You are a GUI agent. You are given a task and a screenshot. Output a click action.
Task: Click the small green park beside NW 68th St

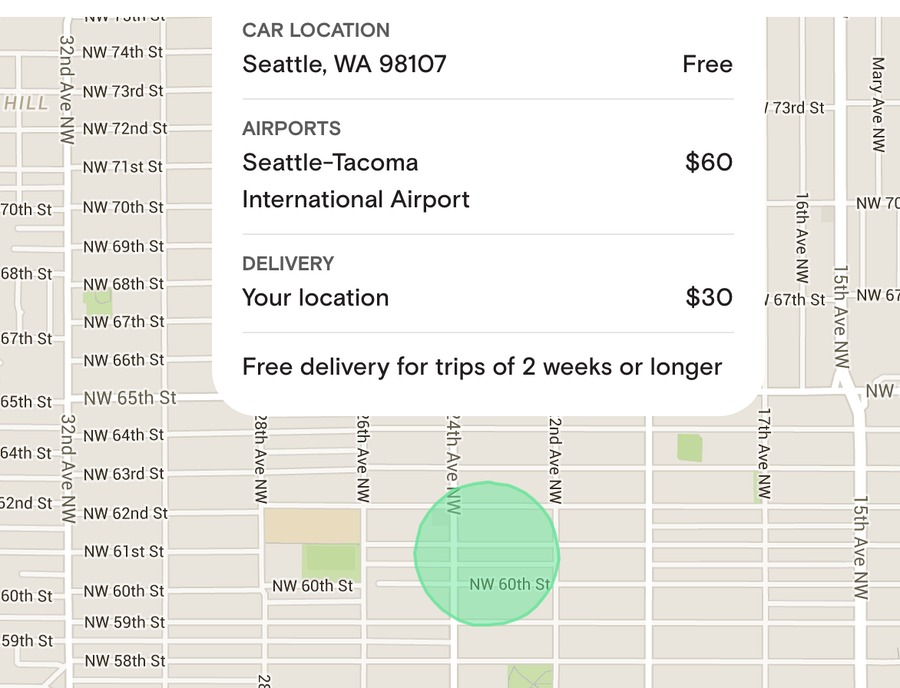(x=97, y=302)
